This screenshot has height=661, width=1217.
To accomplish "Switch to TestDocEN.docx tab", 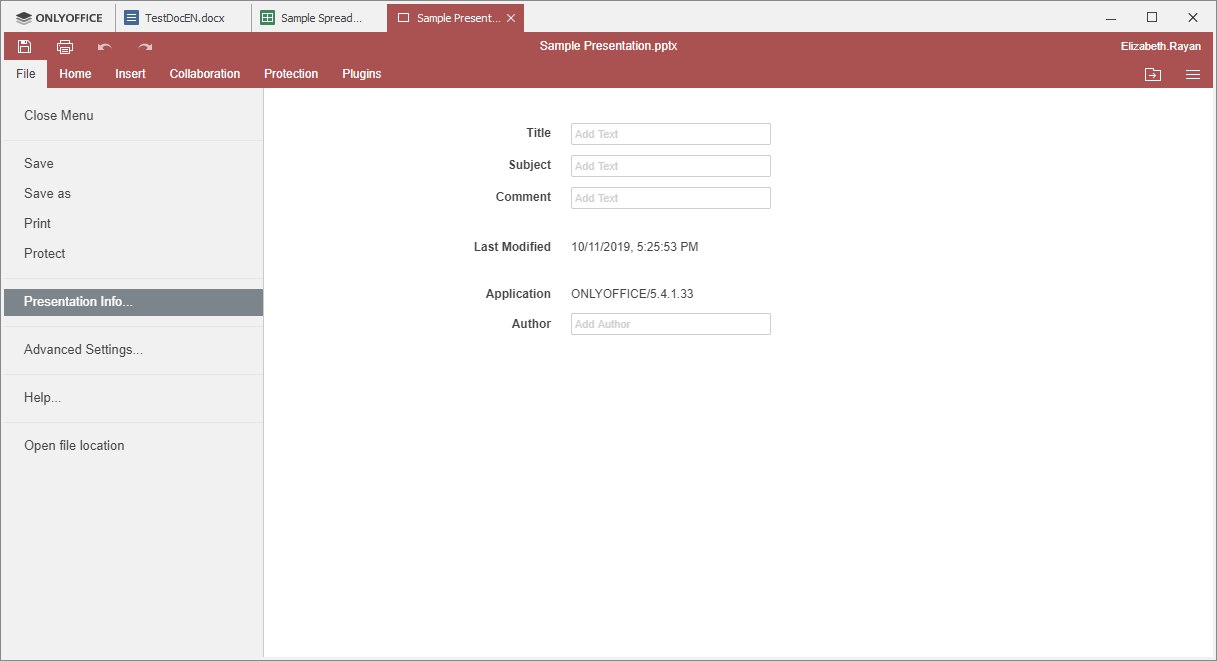I will (x=183, y=18).
